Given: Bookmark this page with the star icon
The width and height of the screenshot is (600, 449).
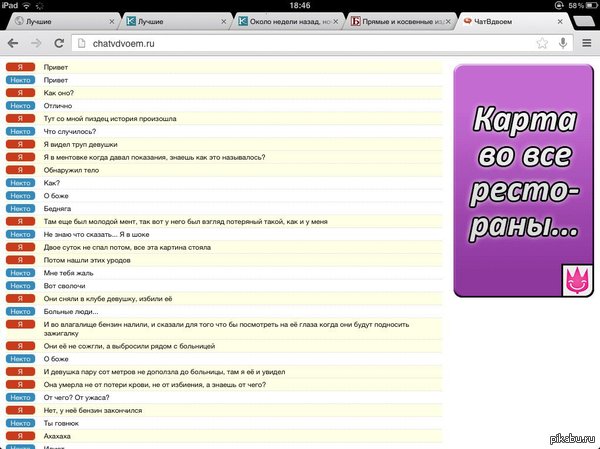Looking at the screenshot, I should [542, 43].
